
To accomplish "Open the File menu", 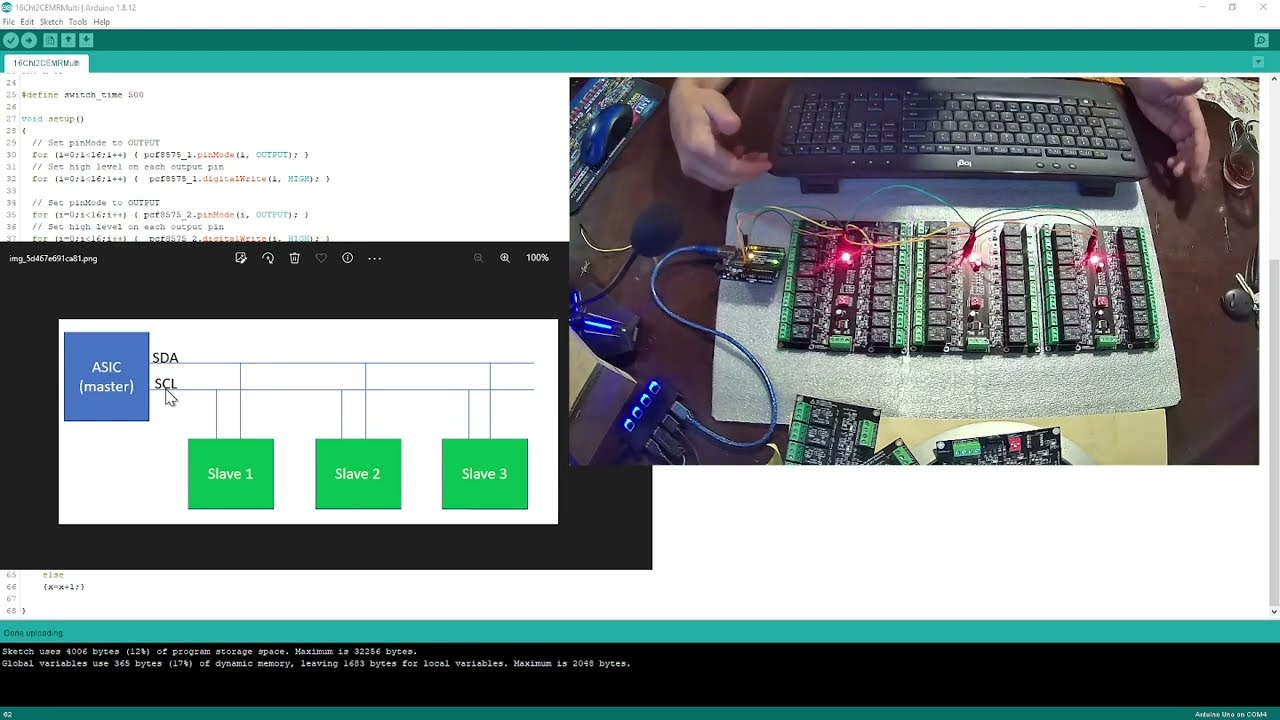I will pyautogui.click(x=8, y=22).
